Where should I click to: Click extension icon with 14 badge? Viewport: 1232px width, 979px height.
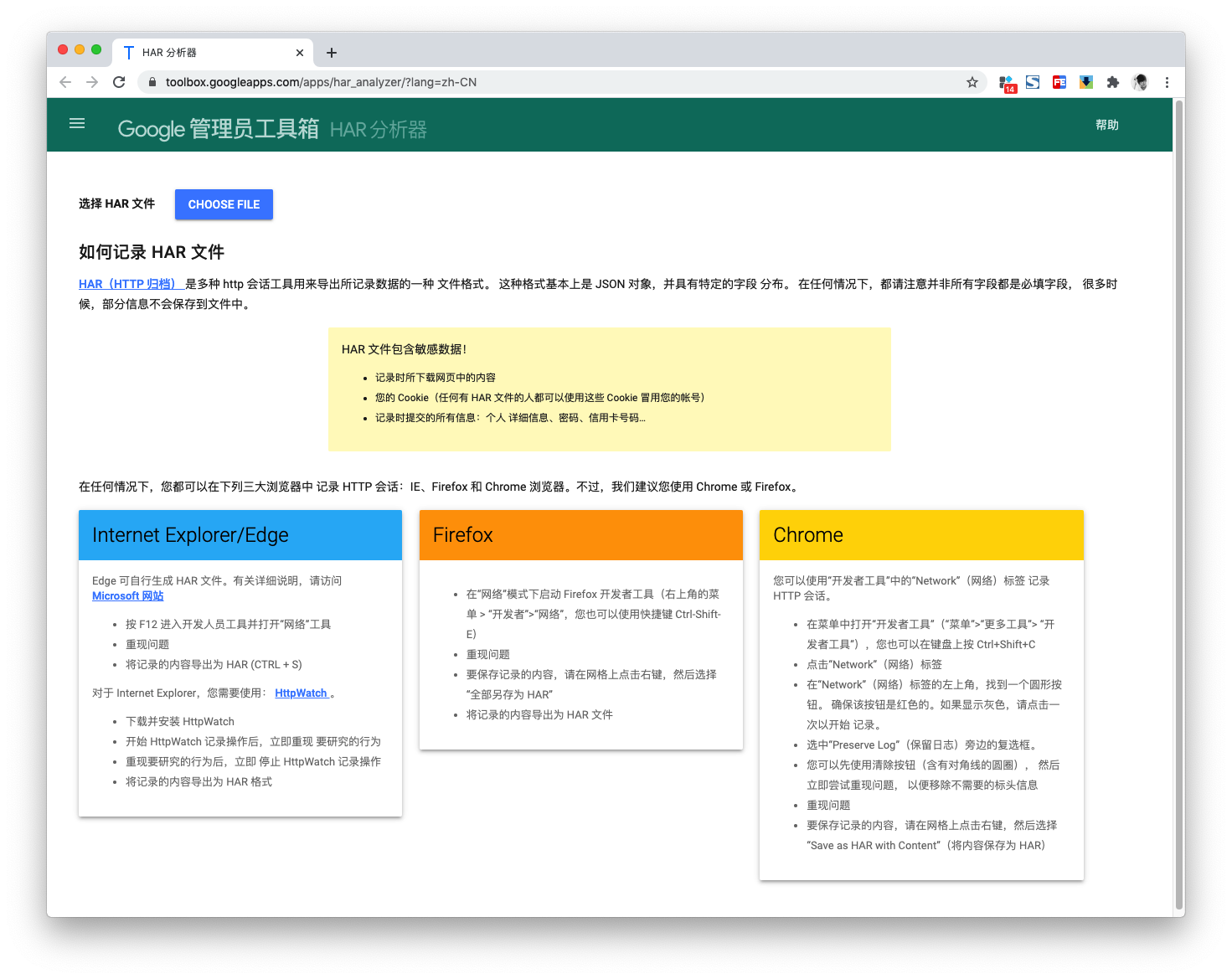coord(1008,83)
